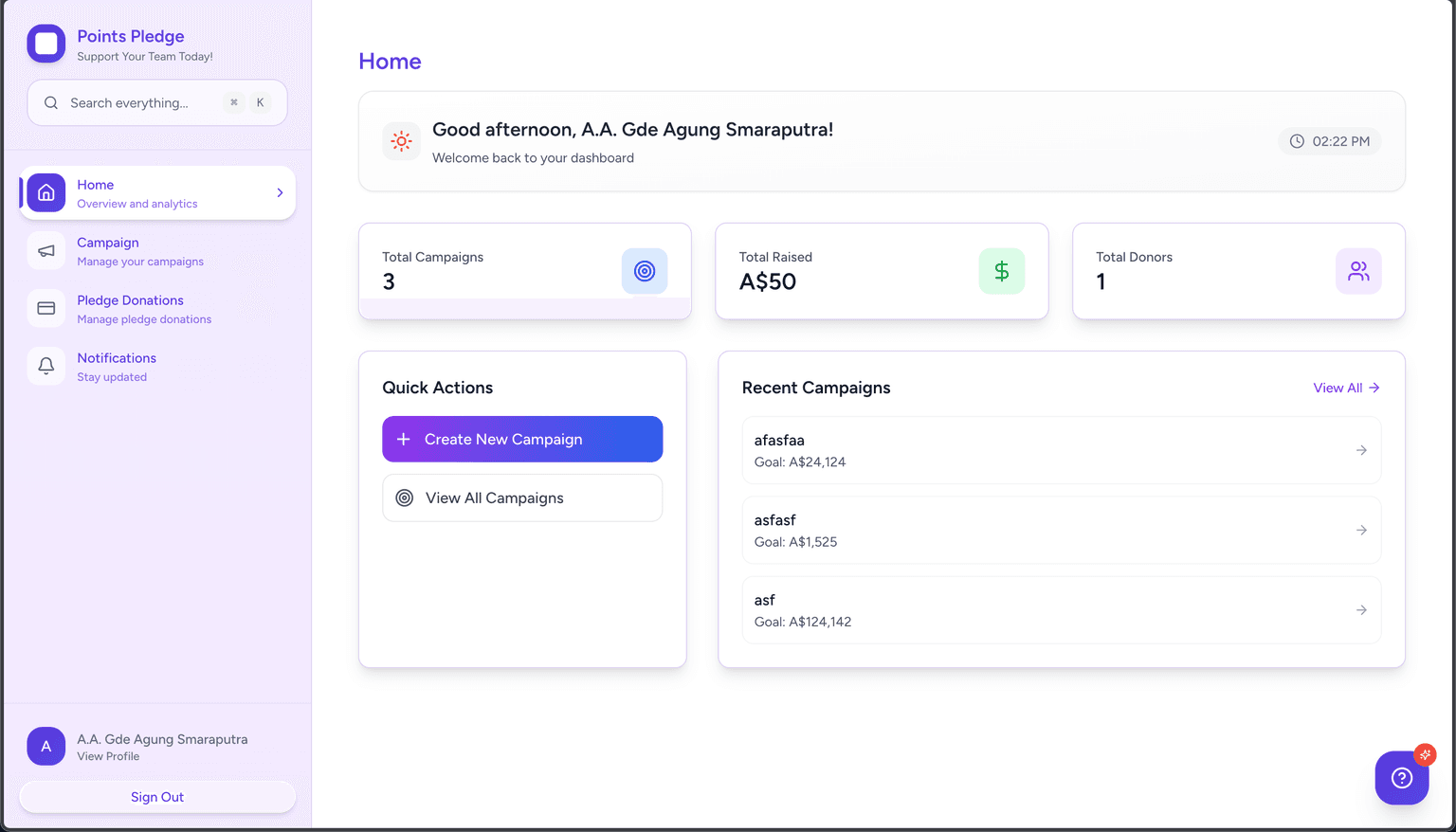Follow the View All link in Recent Campaigns
1456x832 pixels.
pyautogui.click(x=1345, y=388)
